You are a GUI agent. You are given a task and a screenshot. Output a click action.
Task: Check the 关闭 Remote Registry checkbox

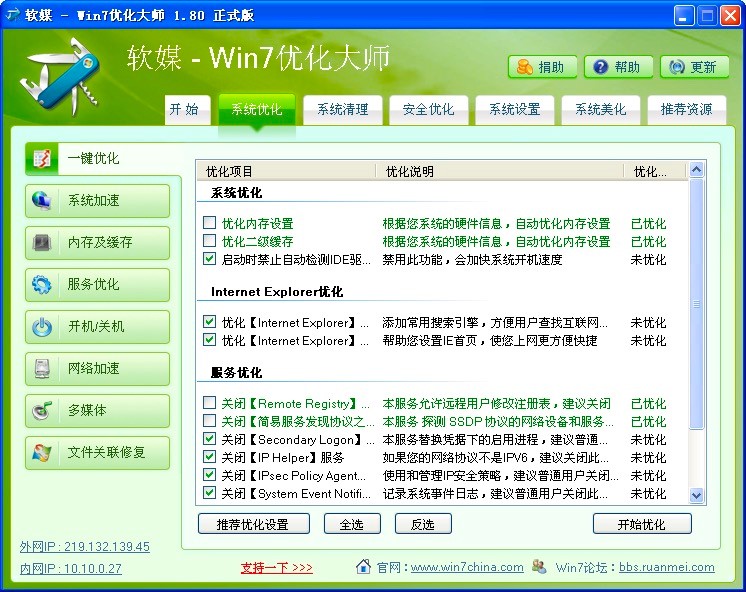click(209, 403)
